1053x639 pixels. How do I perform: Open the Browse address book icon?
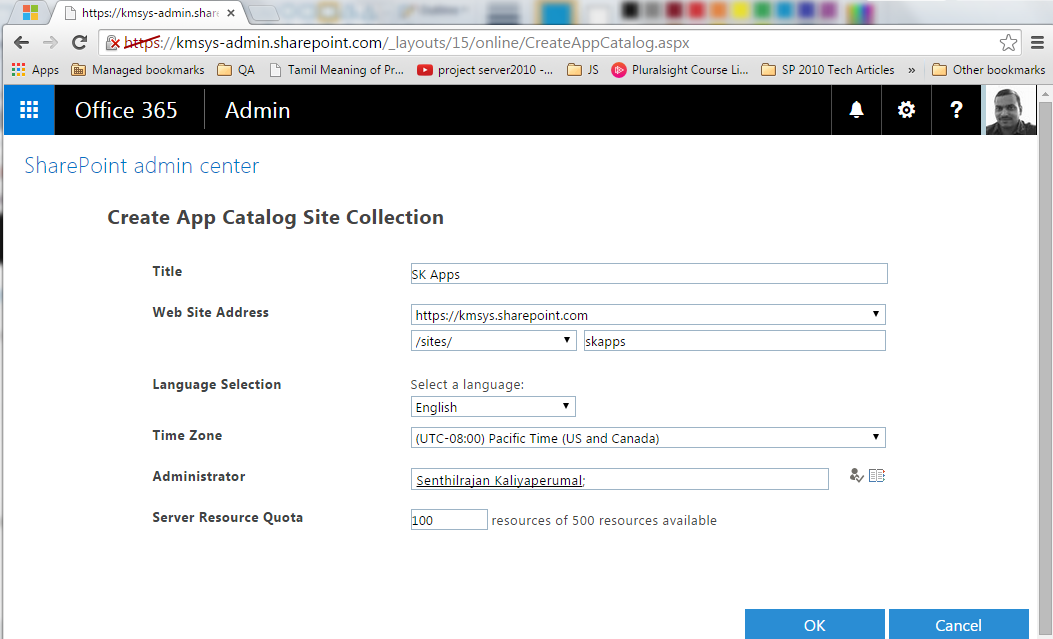(x=877, y=476)
